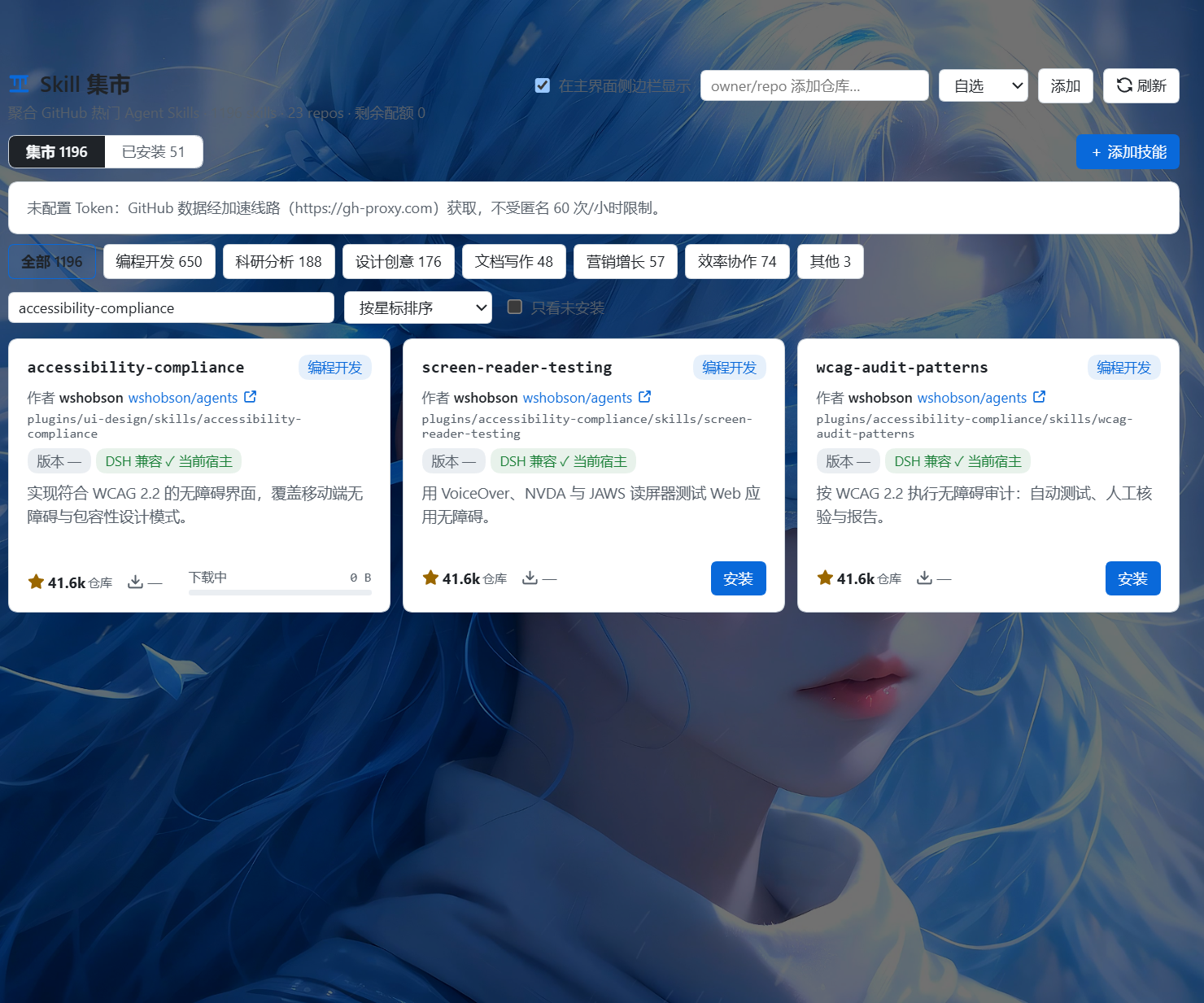Enable 只看未安装 checkbox
Image resolution: width=1204 pixels, height=1003 pixels.
[515, 307]
